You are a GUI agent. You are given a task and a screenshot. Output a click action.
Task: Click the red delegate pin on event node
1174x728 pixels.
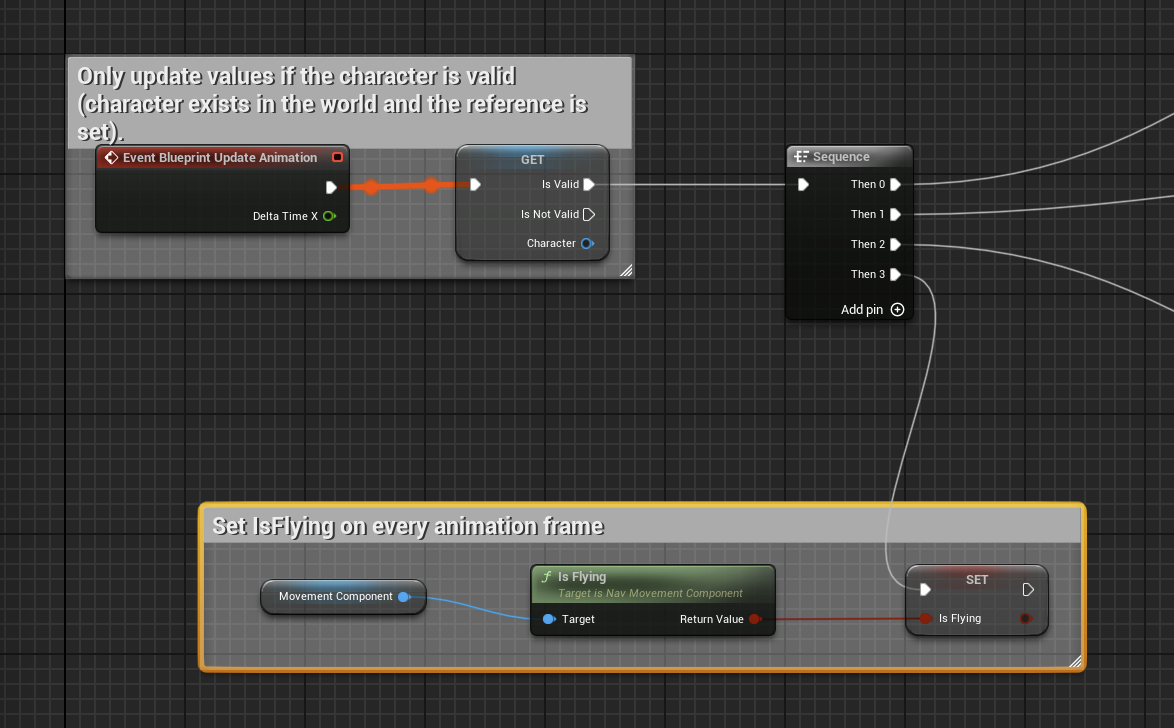pos(337,158)
